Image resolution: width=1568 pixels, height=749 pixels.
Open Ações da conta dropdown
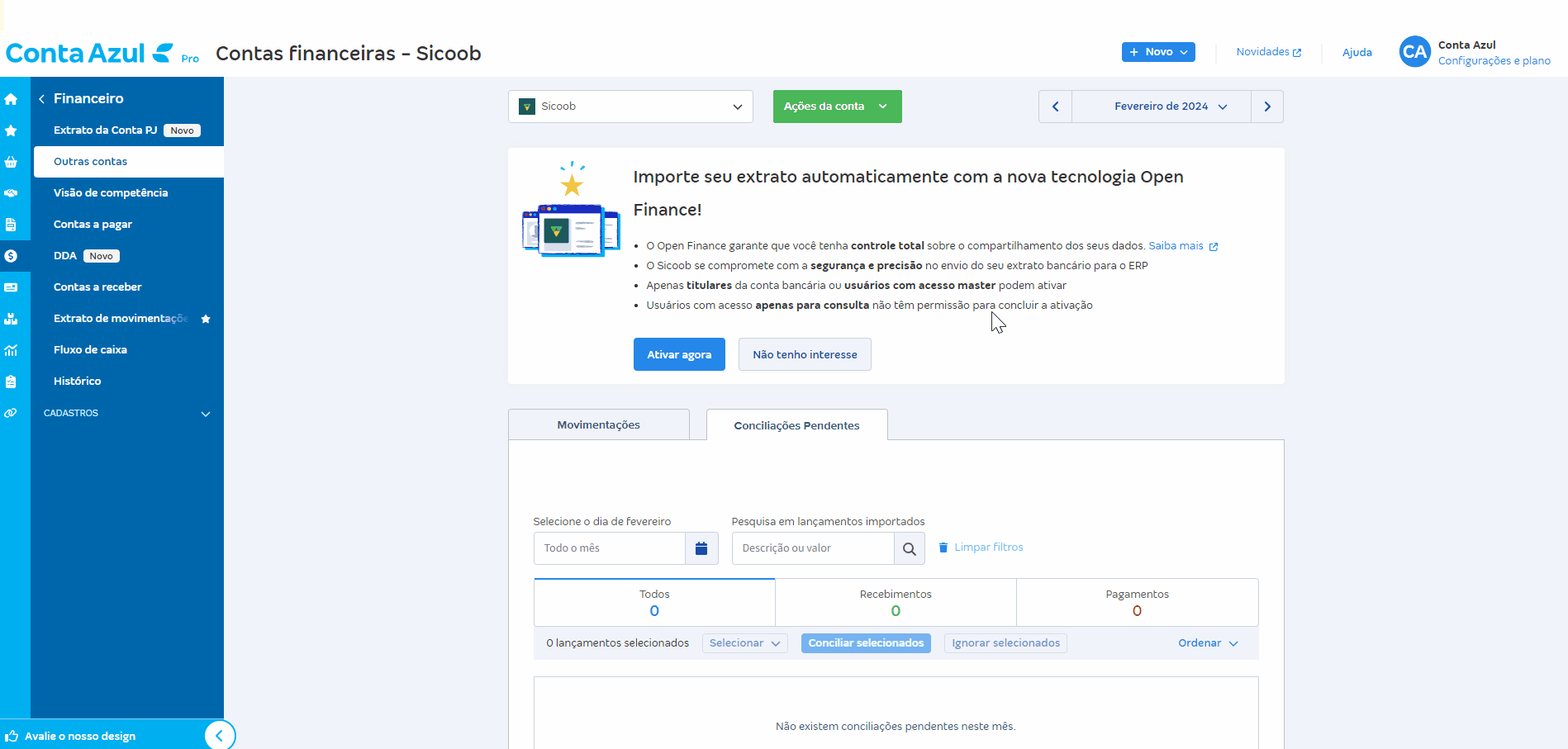[837, 107]
